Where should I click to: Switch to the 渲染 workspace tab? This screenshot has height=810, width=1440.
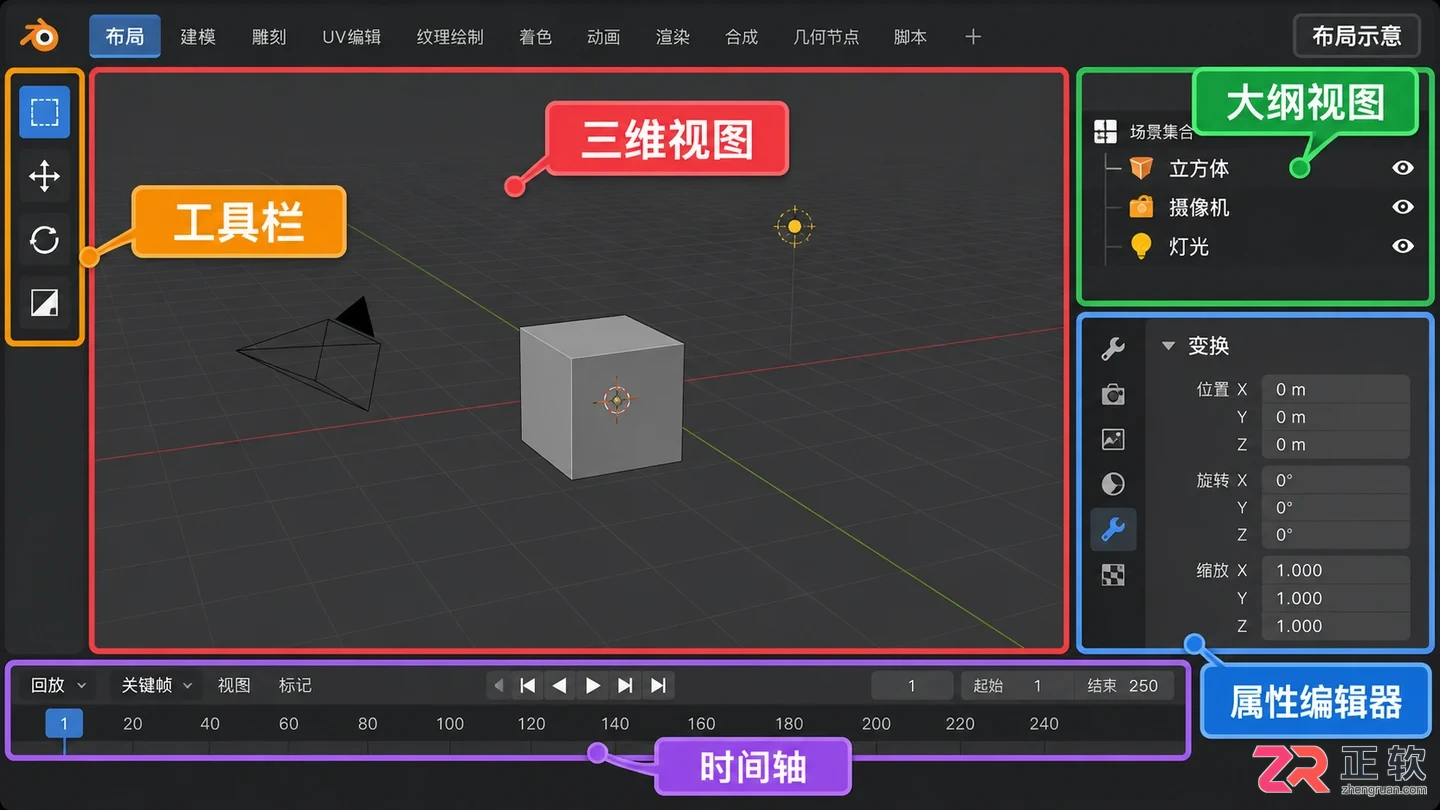coord(673,37)
